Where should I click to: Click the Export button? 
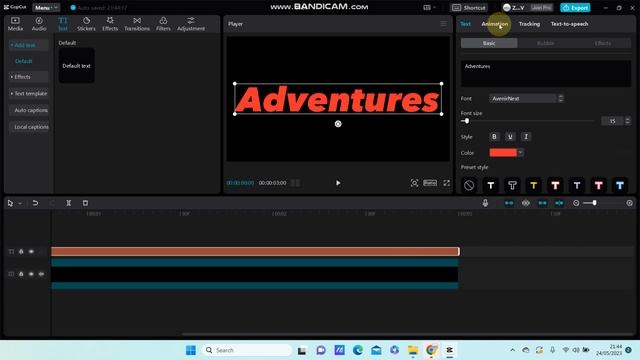tap(575, 7)
